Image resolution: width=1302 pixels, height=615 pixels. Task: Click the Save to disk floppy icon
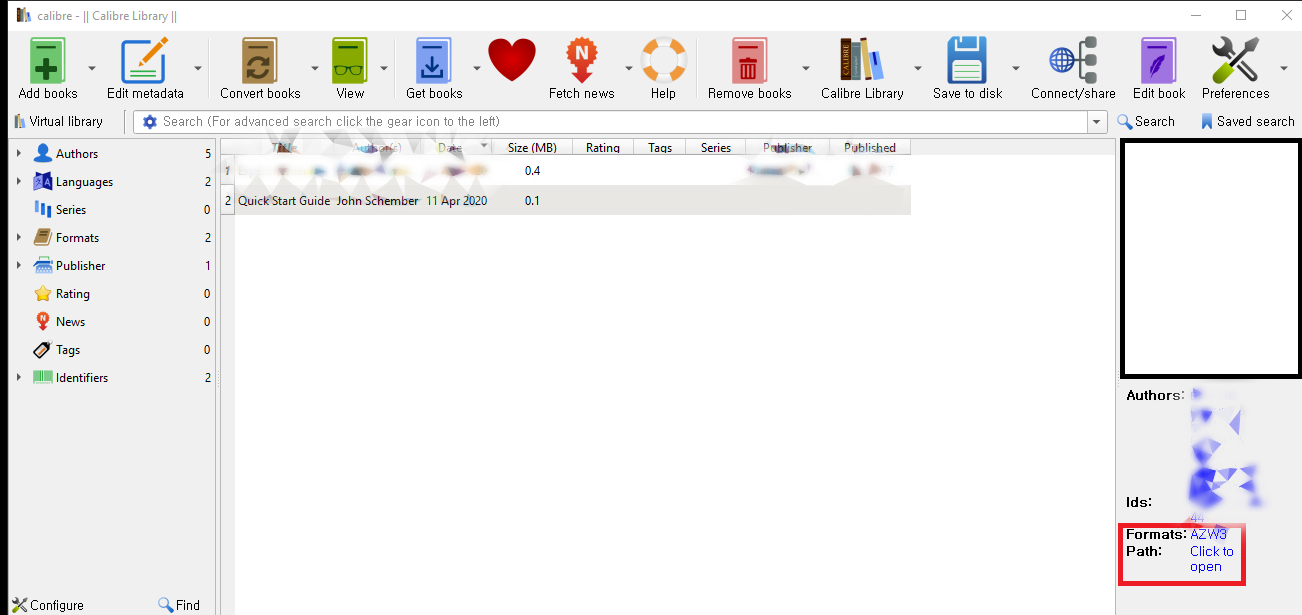pyautogui.click(x=967, y=61)
